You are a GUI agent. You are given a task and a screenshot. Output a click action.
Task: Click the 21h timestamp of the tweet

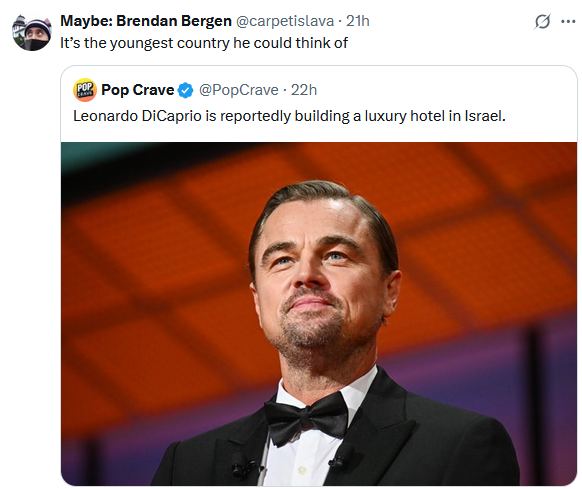[357, 21]
